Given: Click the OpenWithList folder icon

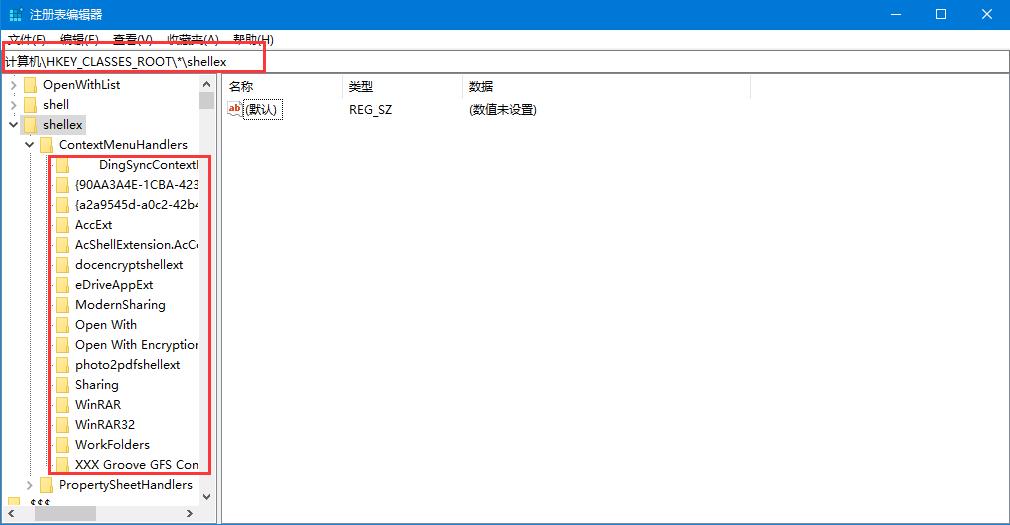Looking at the screenshot, I should pos(30,85).
